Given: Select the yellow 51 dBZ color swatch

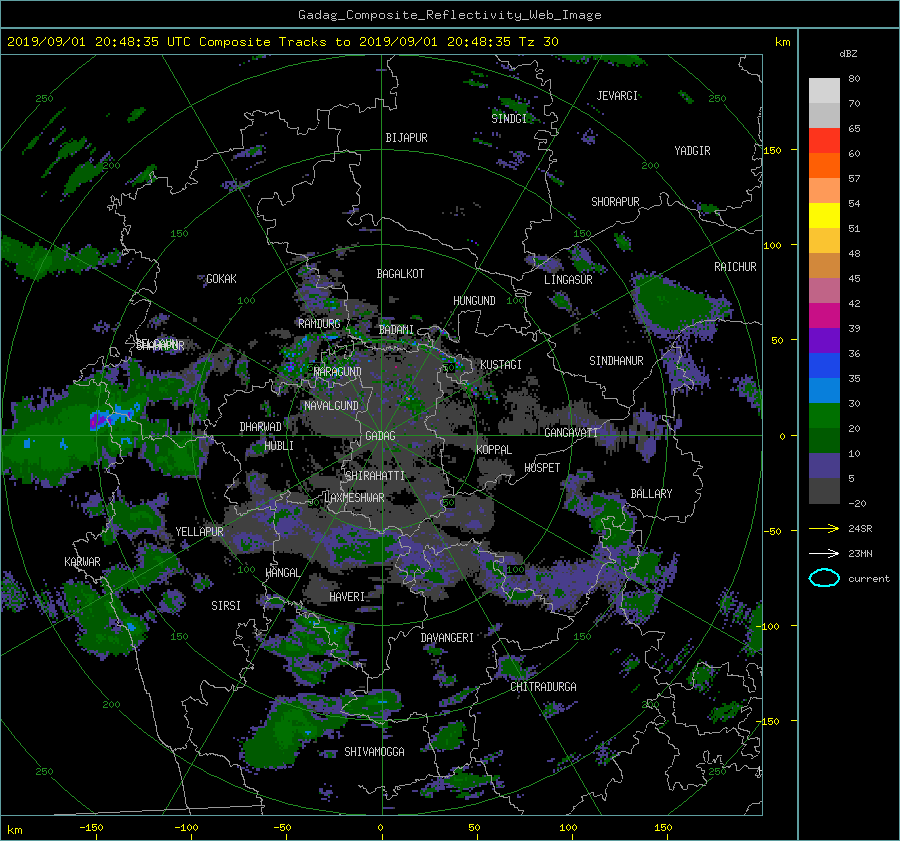Looking at the screenshot, I should (x=824, y=216).
